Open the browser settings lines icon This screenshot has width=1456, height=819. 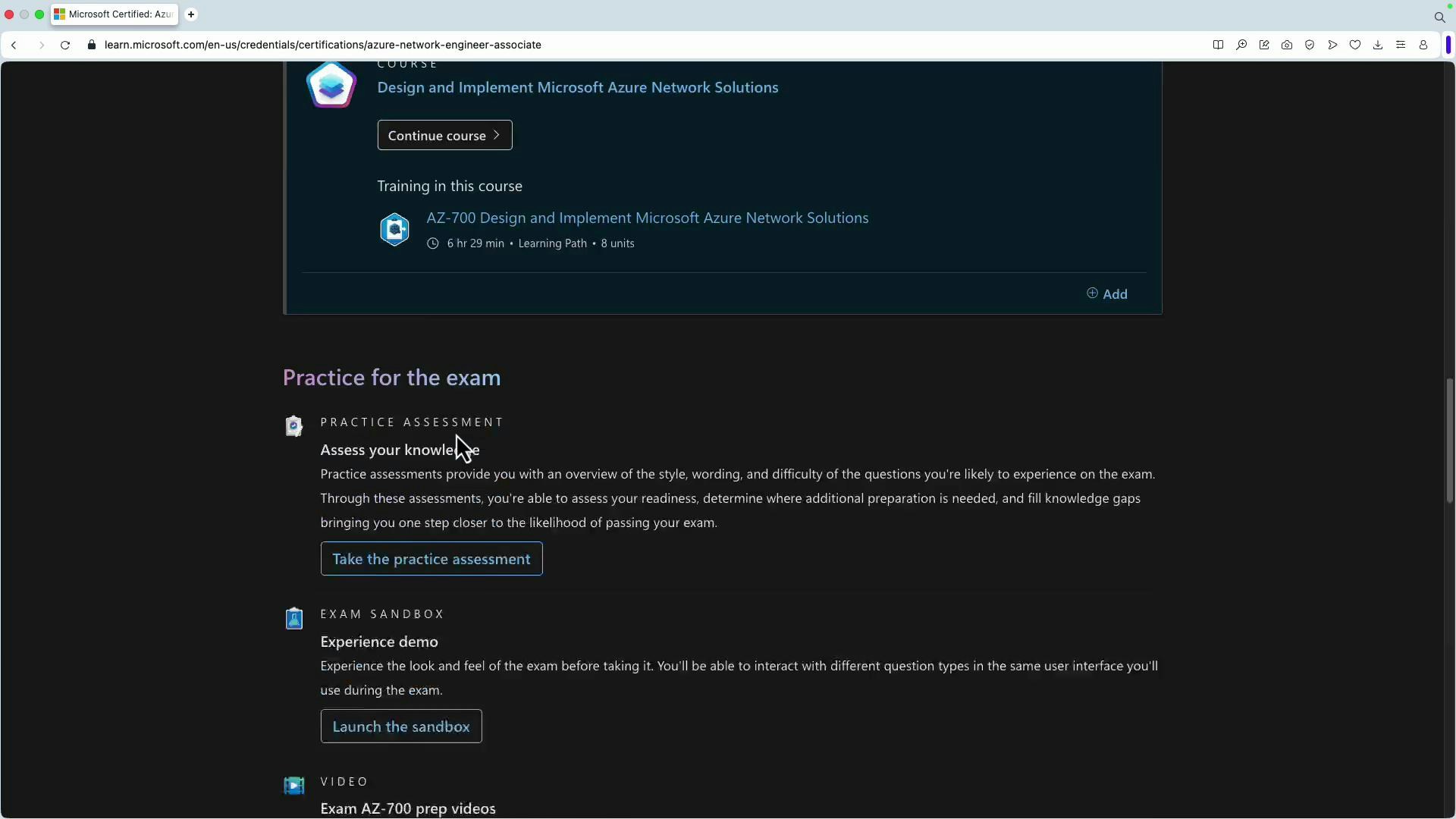pyautogui.click(x=1401, y=45)
